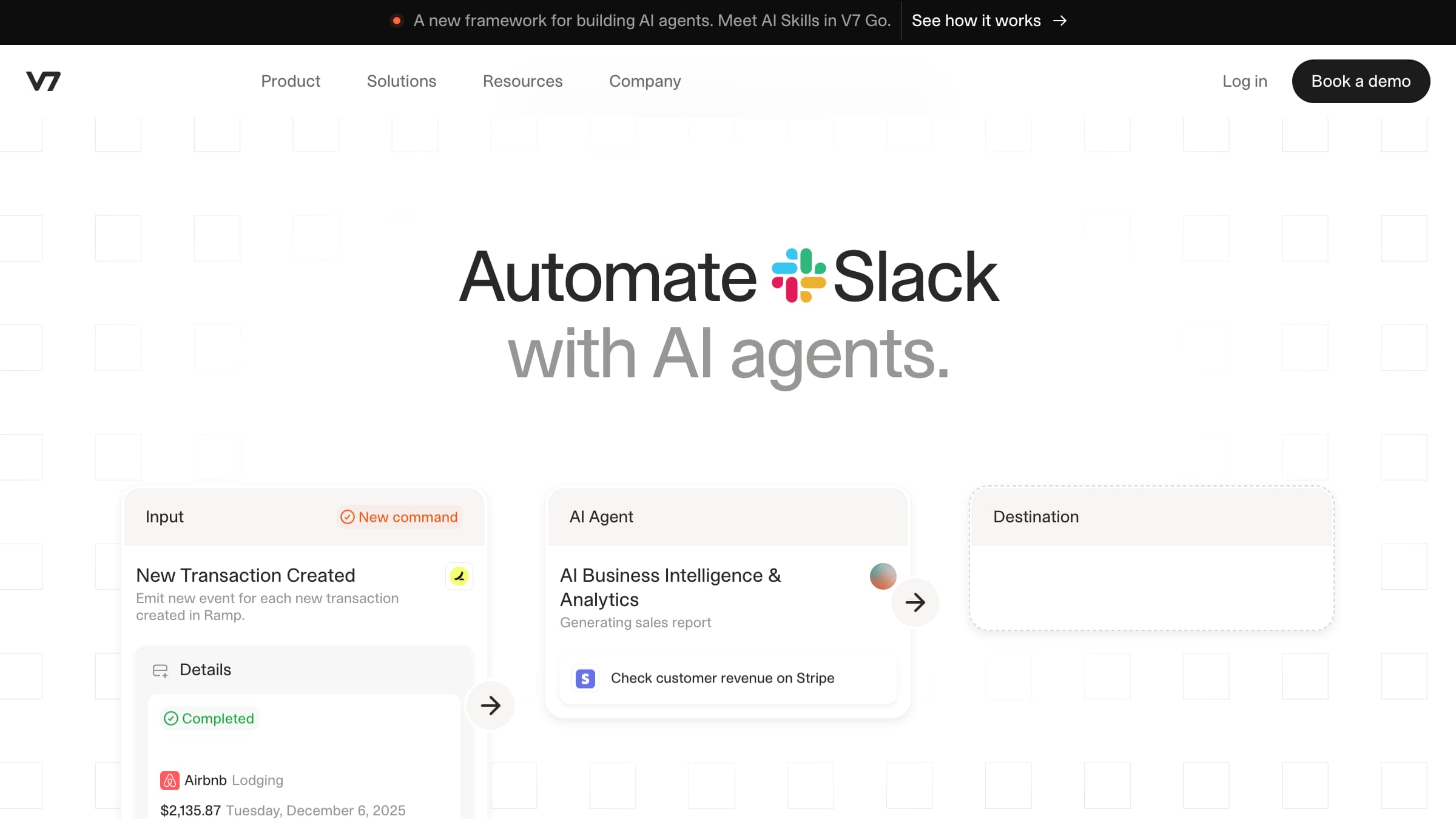This screenshot has width=1456, height=819.
Task: Click the Completed status badge
Action: click(x=209, y=718)
